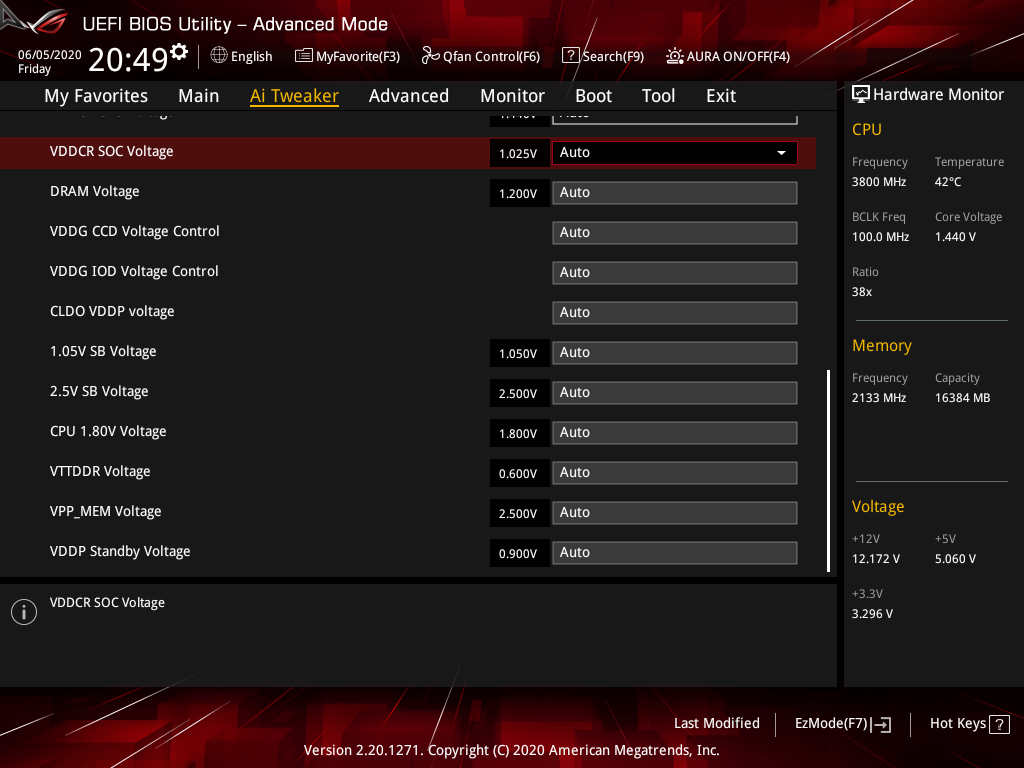The image size is (1024, 768).
Task: Click CPU Frequency 3800 MHz value
Action: point(878,182)
